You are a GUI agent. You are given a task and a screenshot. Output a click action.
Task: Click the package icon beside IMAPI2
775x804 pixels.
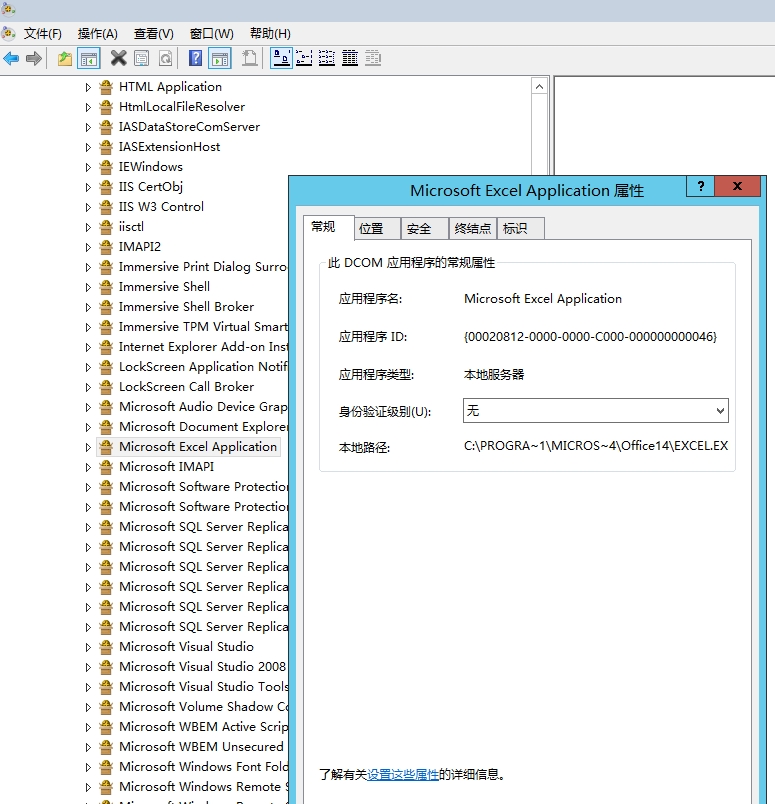click(x=106, y=247)
